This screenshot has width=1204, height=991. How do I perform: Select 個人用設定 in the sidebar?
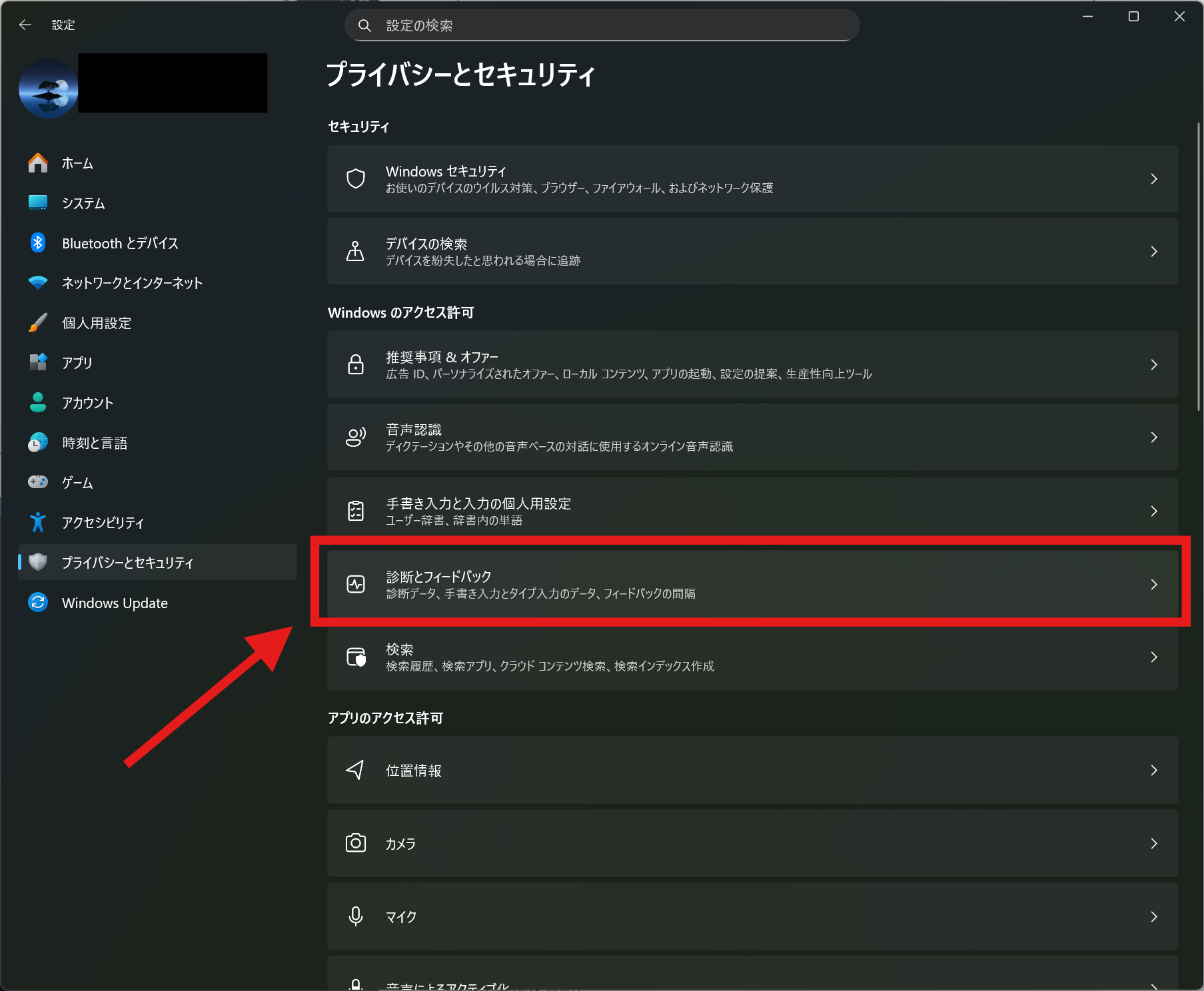click(x=157, y=323)
